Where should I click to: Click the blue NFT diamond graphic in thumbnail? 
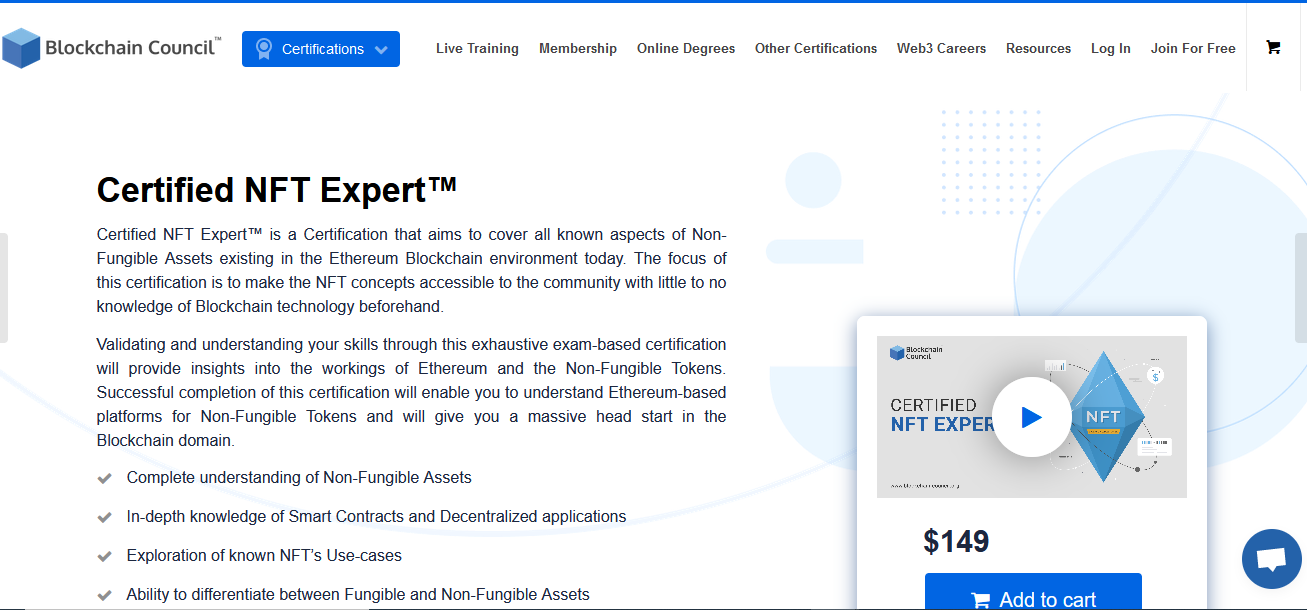(x=1103, y=417)
